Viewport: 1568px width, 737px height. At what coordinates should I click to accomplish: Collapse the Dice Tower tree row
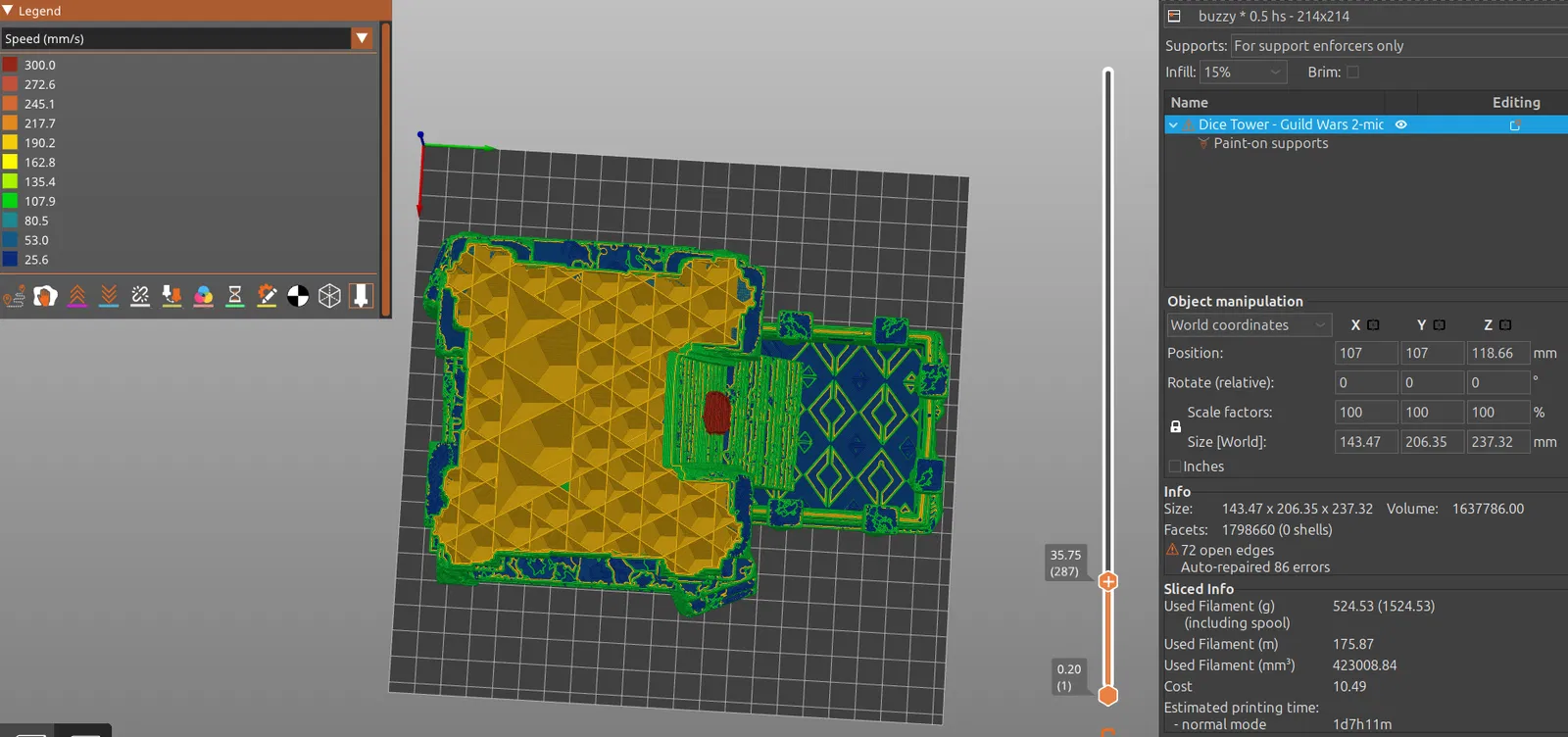pos(1173,125)
